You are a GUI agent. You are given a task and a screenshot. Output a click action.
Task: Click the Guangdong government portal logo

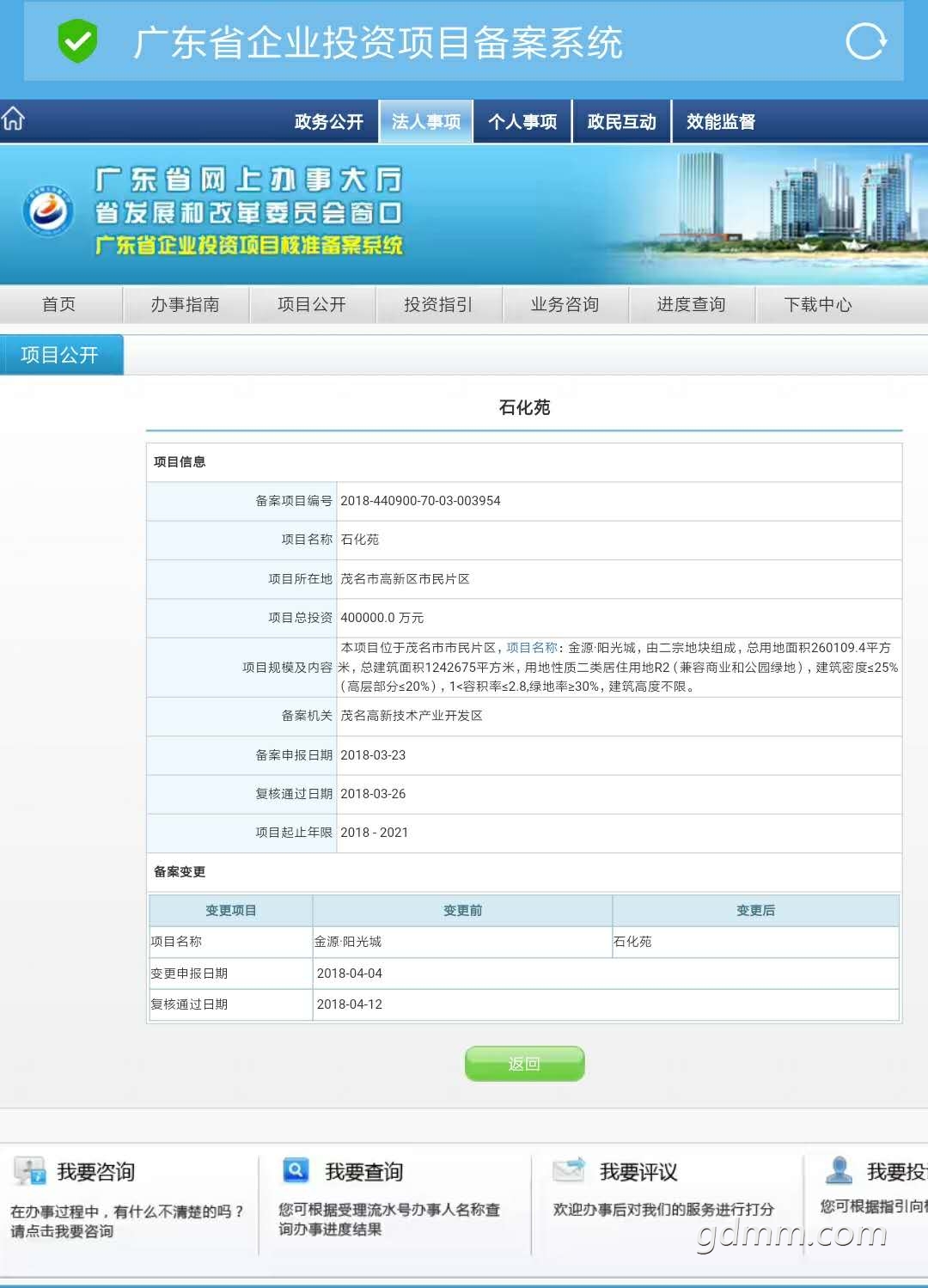point(48,211)
